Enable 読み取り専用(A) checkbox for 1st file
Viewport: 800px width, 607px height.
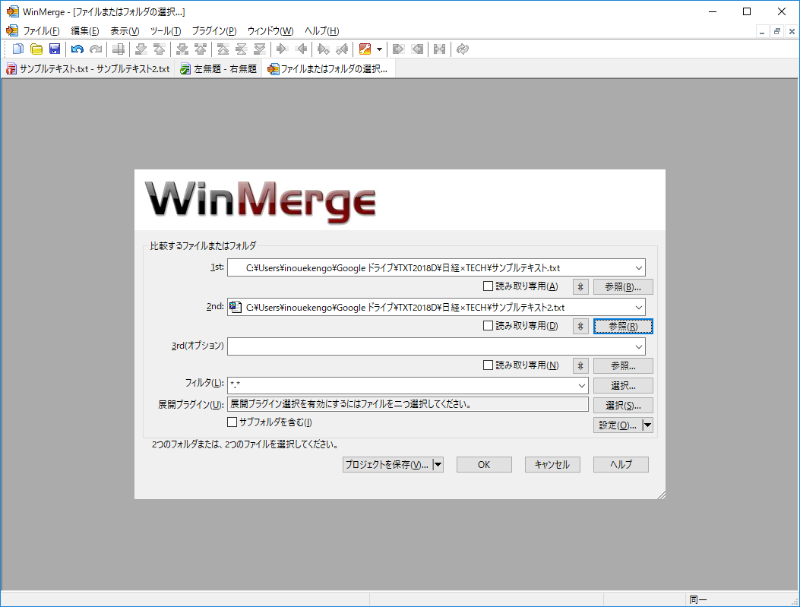(488, 287)
